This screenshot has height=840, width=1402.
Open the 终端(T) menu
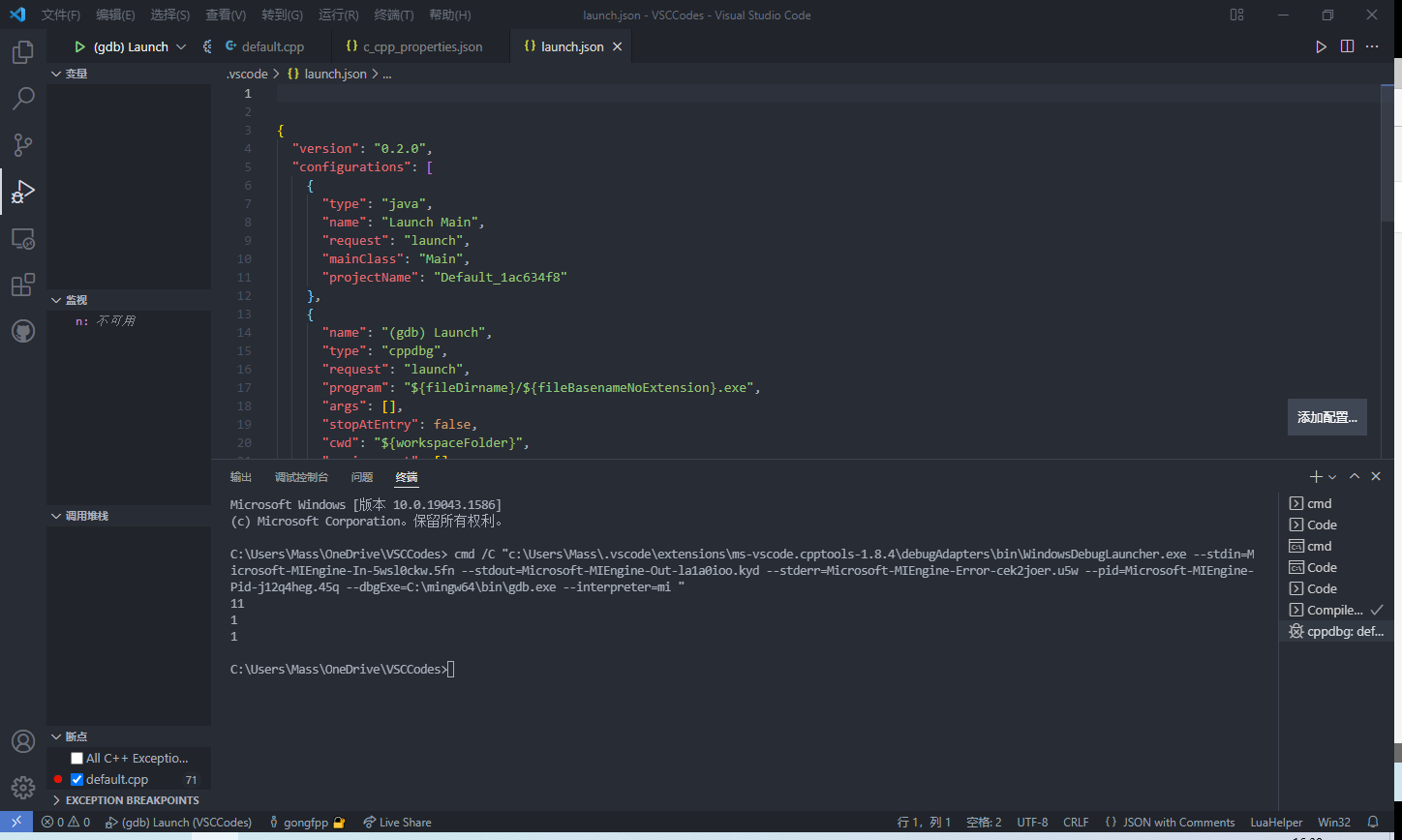point(393,15)
